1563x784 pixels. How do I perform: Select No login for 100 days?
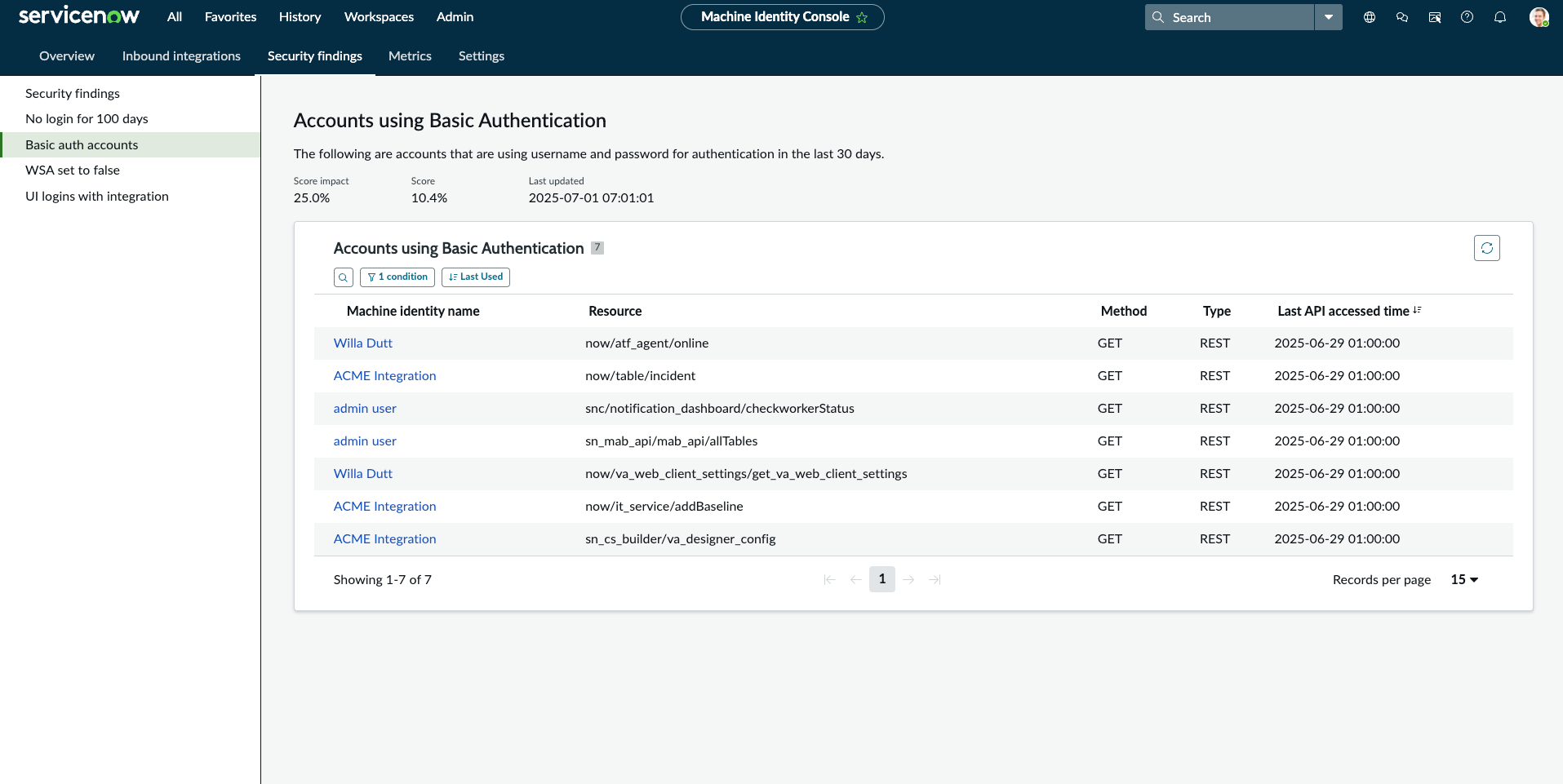pos(131,119)
